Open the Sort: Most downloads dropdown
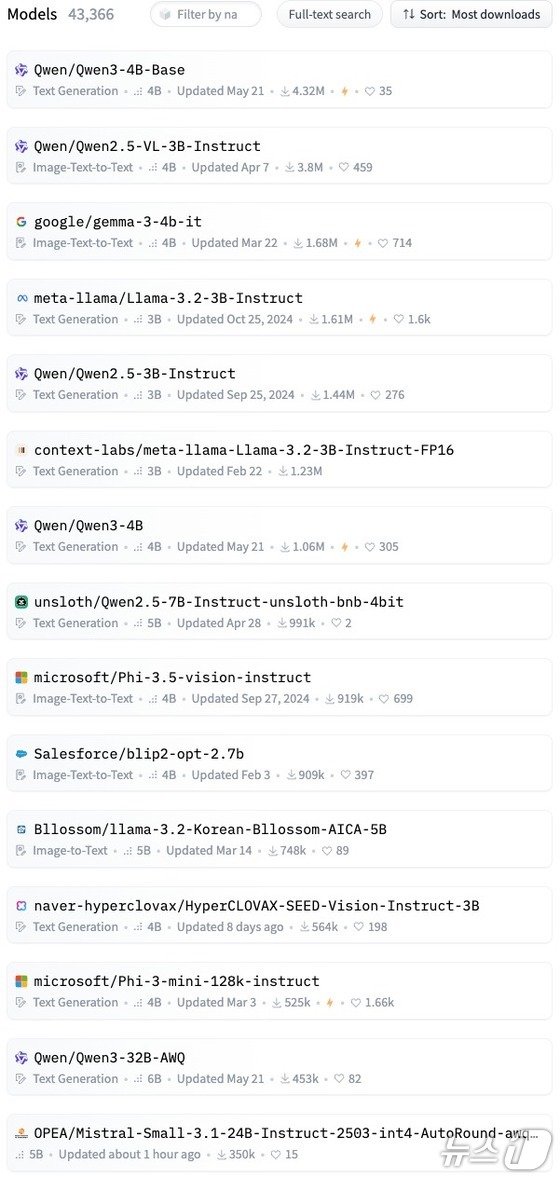This screenshot has height=1178, width=560. click(x=471, y=14)
